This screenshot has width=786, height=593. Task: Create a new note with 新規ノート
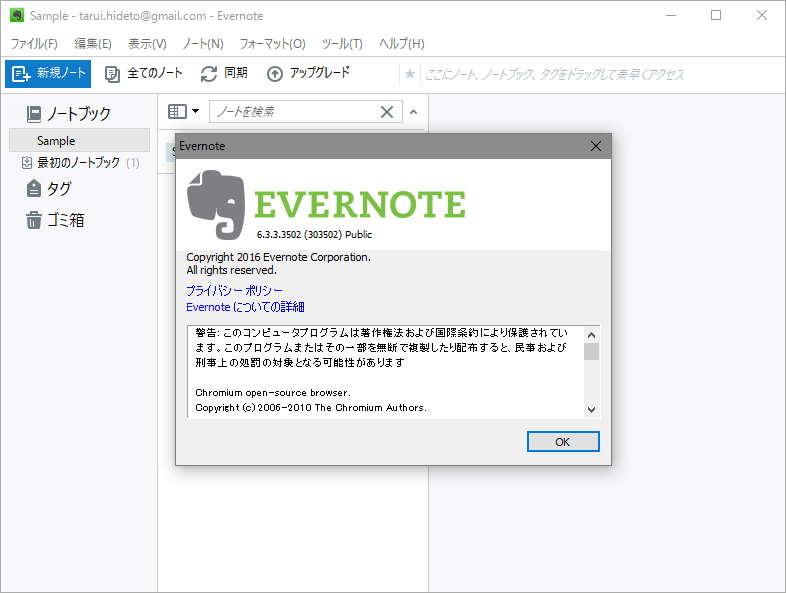[48, 74]
